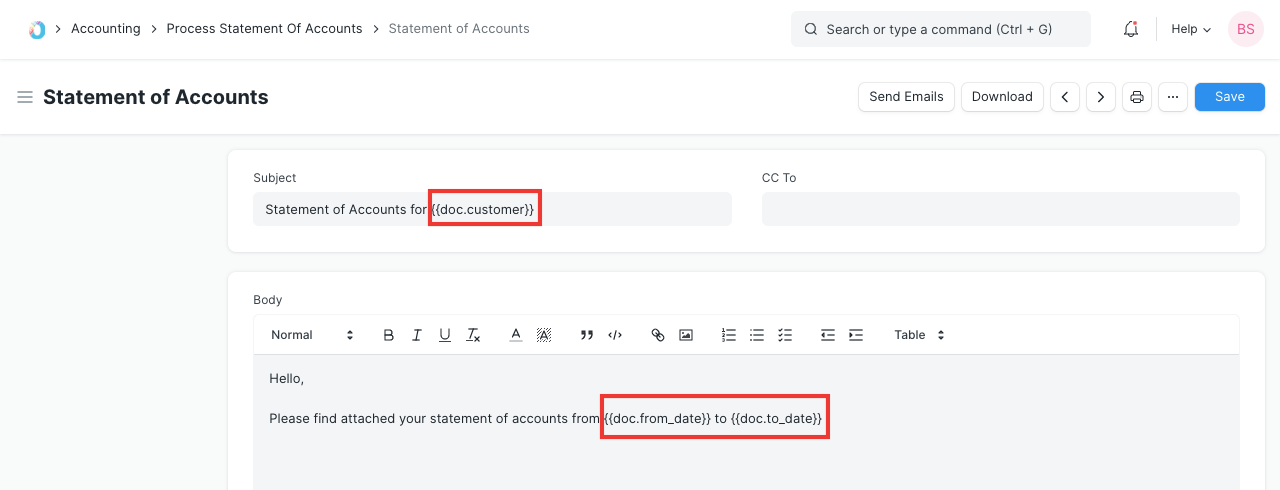
Task: Toggle the checklist format
Action: (785, 335)
